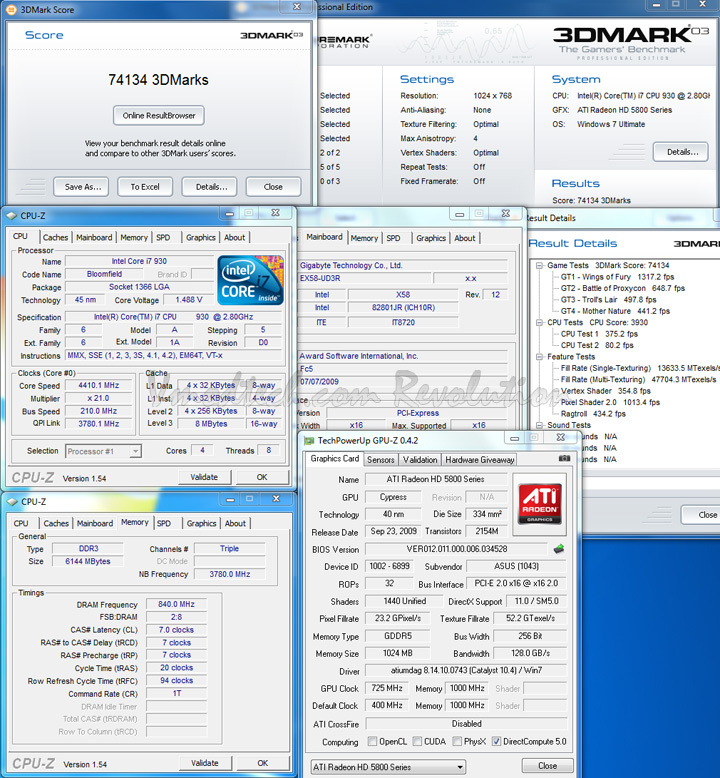Select Pixel Shader 2.0 result row

coord(610,402)
